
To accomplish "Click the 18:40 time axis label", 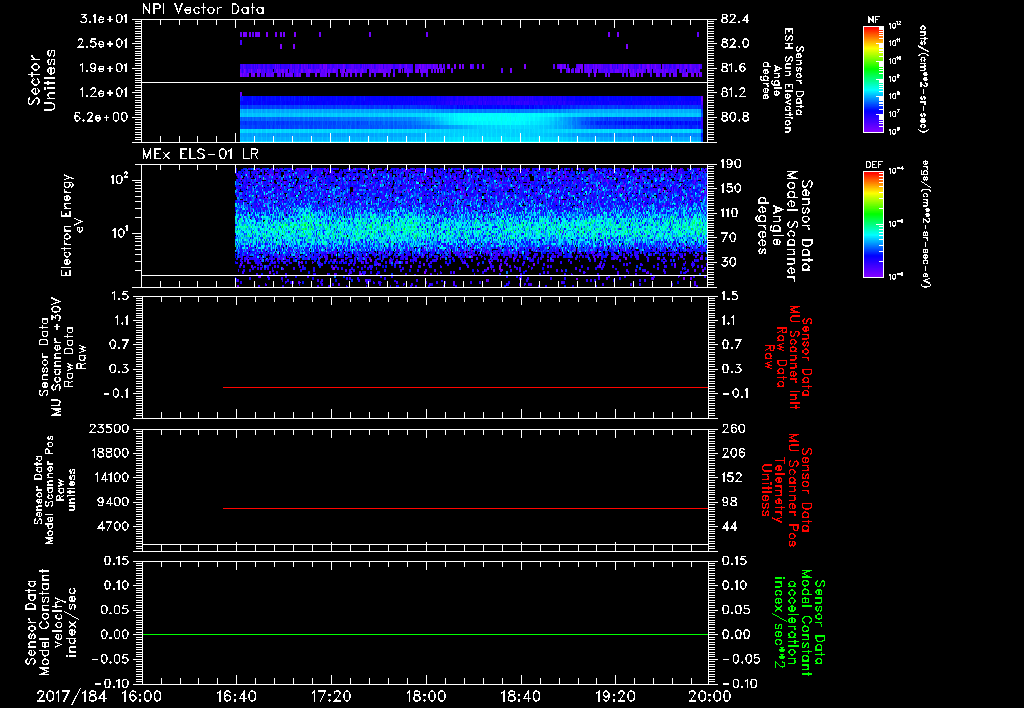I will pyautogui.click(x=520, y=696).
